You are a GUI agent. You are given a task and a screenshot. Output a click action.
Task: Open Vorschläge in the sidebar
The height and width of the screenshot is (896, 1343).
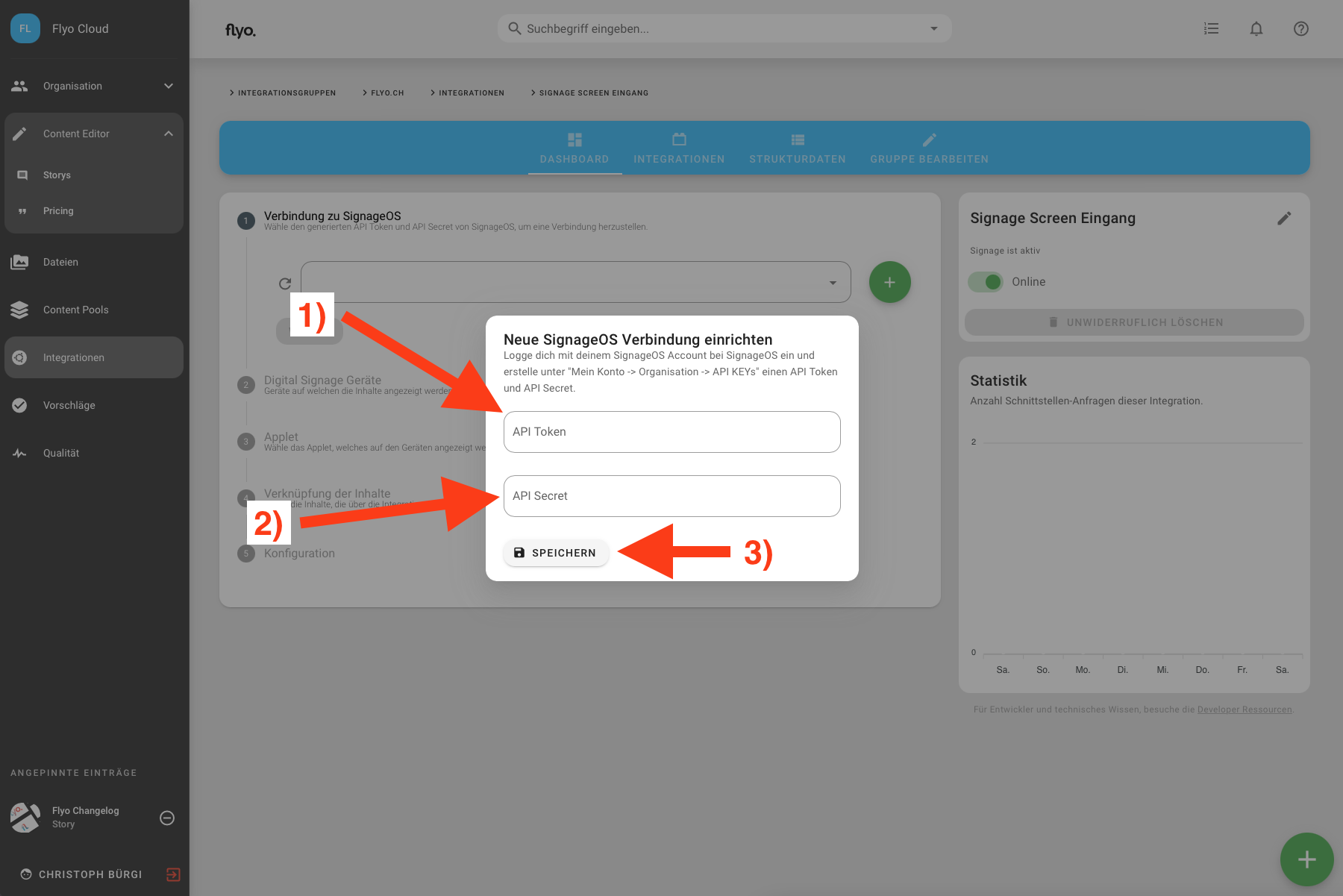tap(94, 405)
